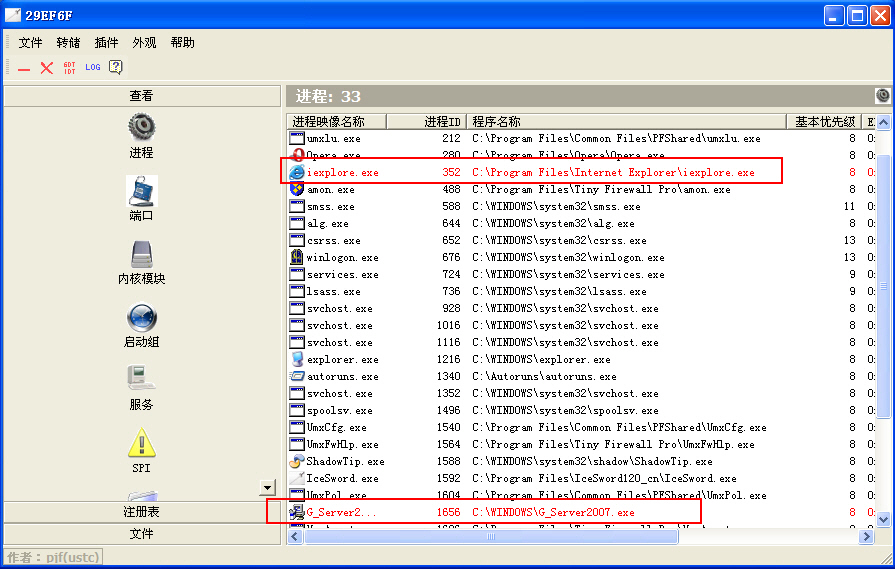Click the horizontal scrollbar left arrow
The height and width of the screenshot is (569, 895).
[295, 536]
